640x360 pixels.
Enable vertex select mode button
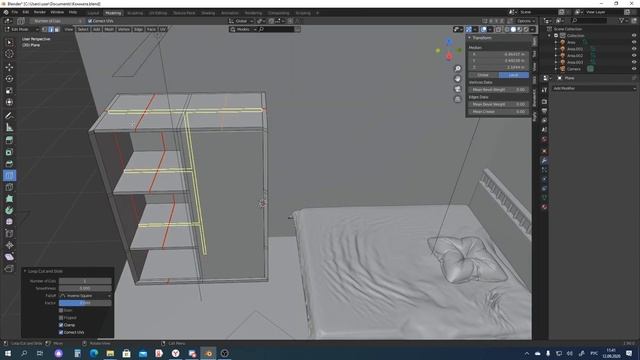[44, 29]
